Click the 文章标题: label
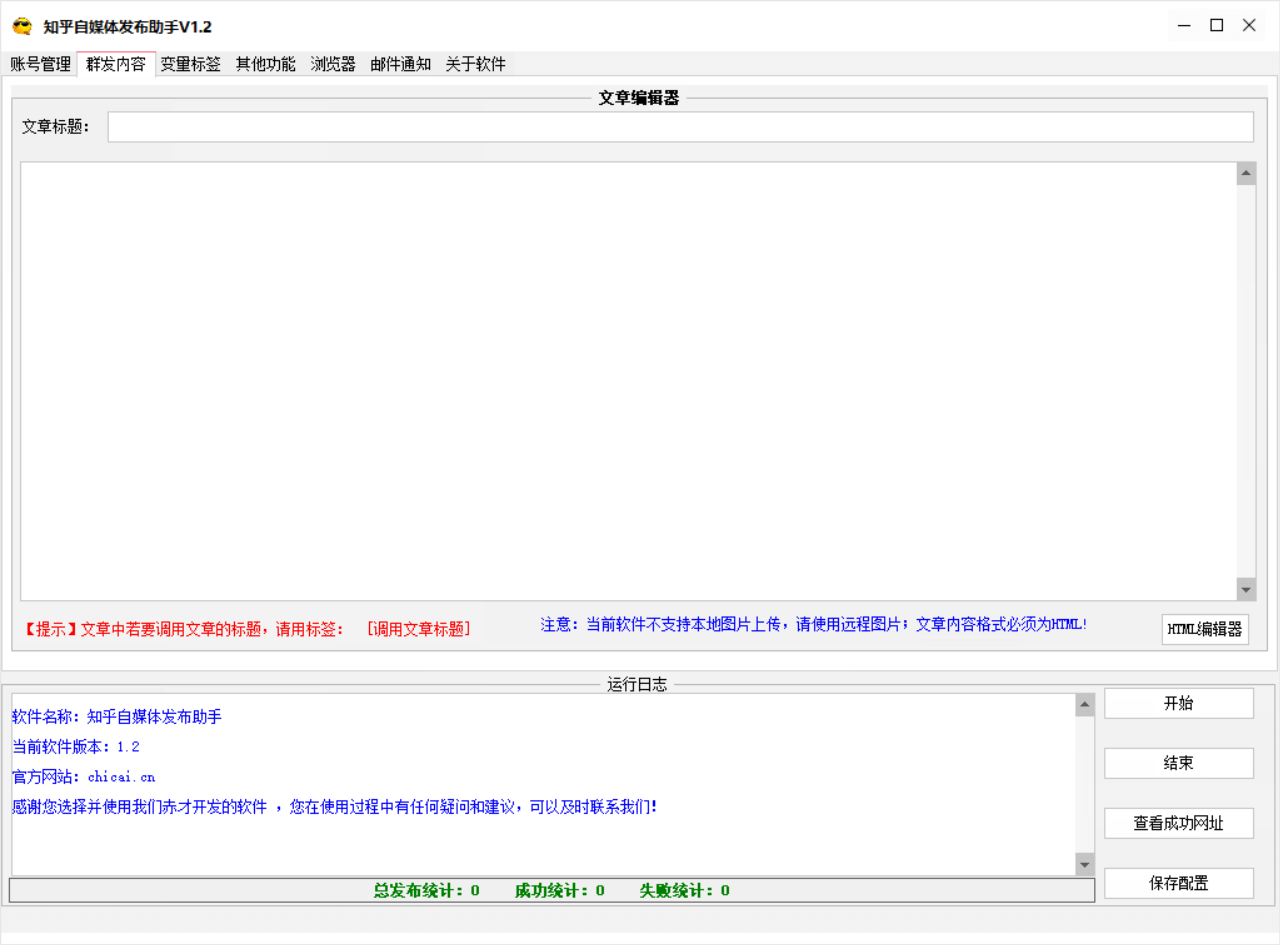This screenshot has width=1280, height=945. [x=56, y=127]
